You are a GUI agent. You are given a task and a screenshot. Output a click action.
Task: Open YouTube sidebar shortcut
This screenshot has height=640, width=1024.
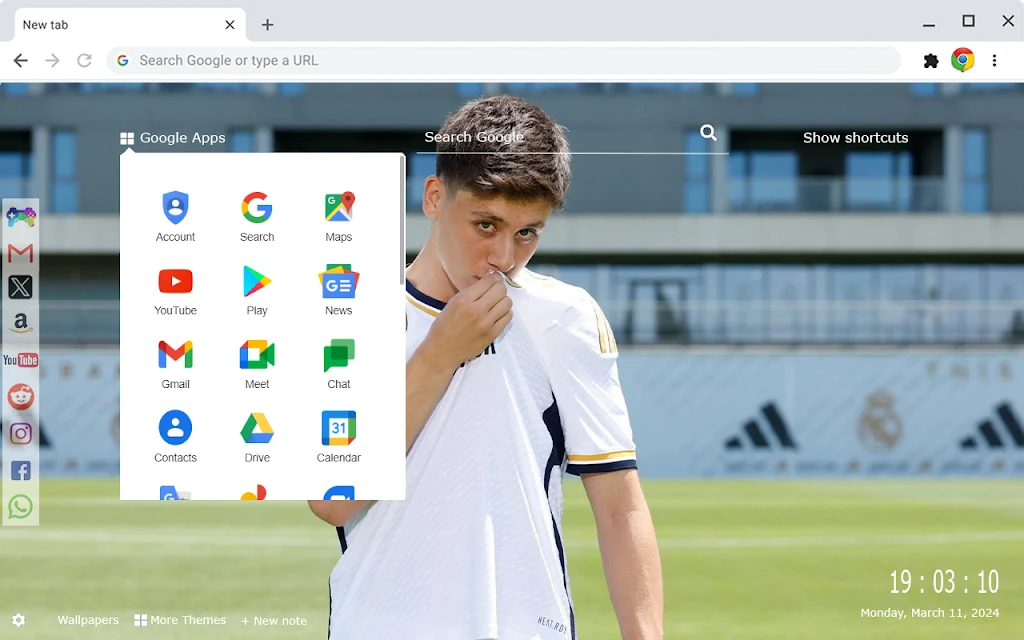tap(20, 360)
